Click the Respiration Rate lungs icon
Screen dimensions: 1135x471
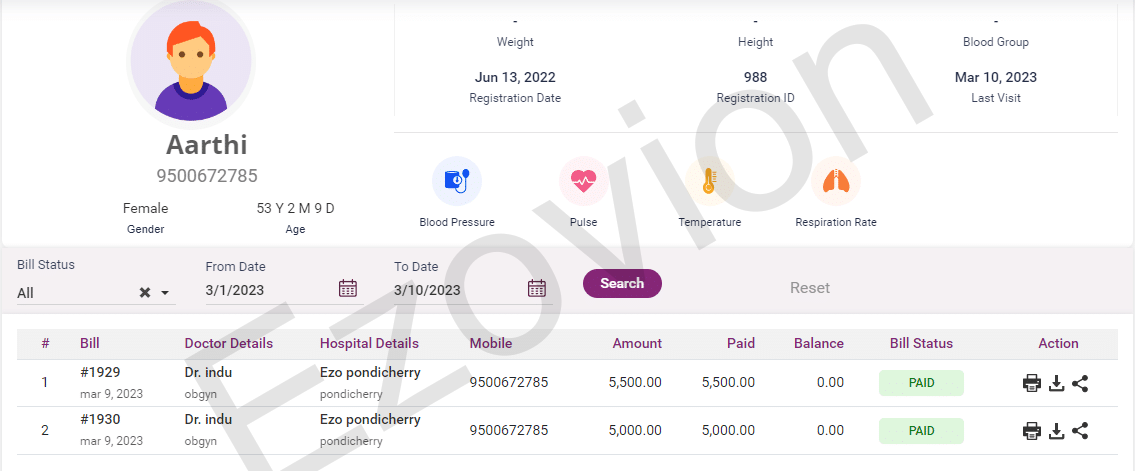[x=835, y=181]
